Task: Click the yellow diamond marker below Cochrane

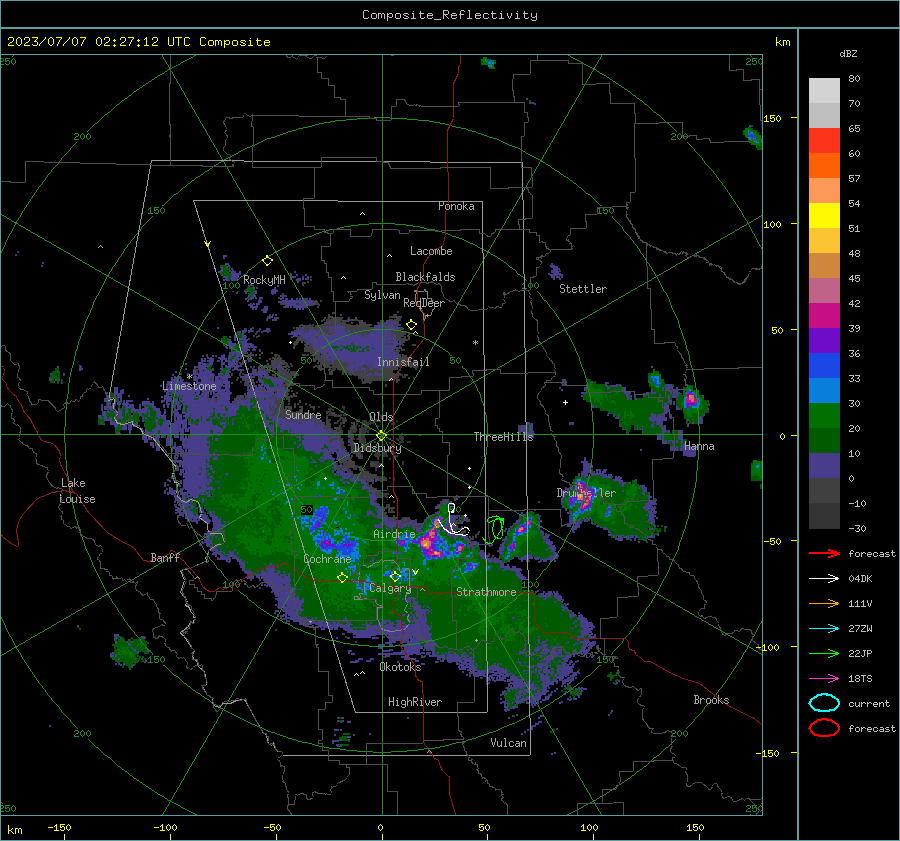Action: click(342, 578)
